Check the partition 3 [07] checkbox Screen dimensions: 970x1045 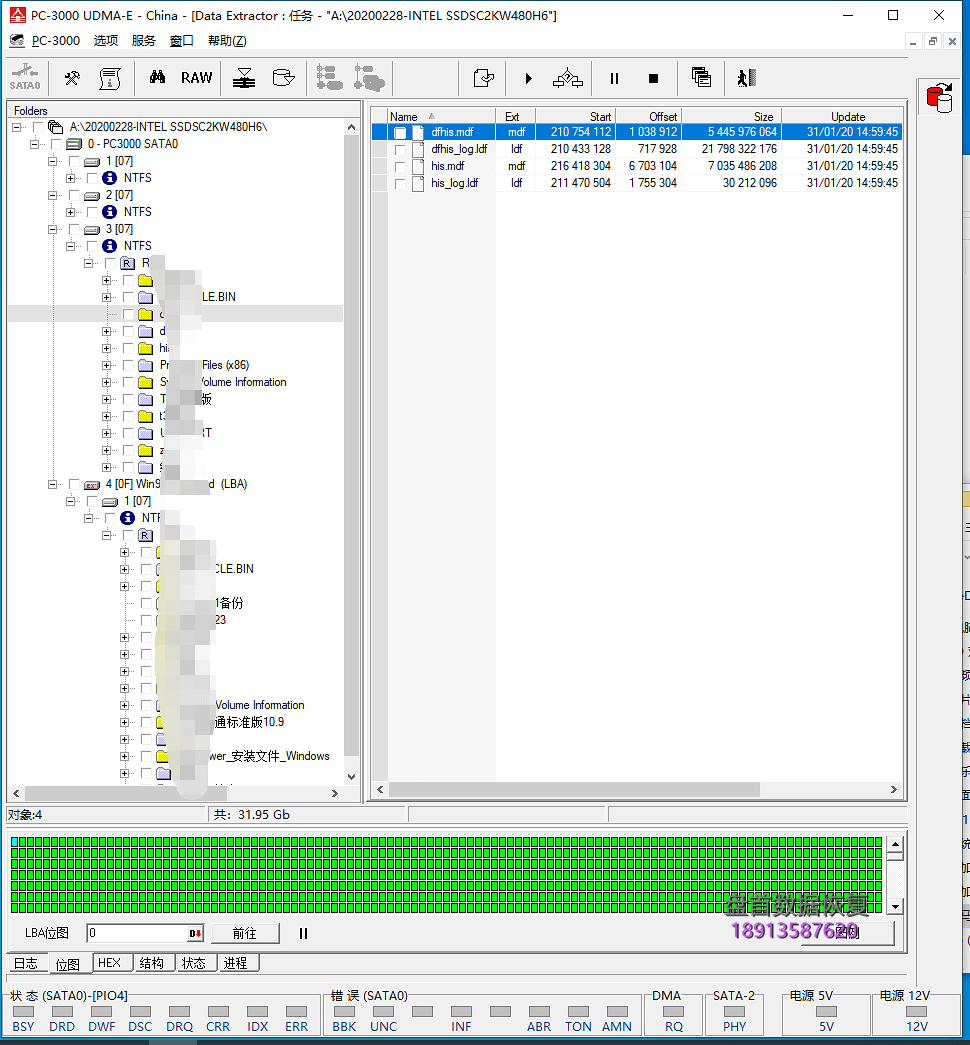tap(74, 229)
